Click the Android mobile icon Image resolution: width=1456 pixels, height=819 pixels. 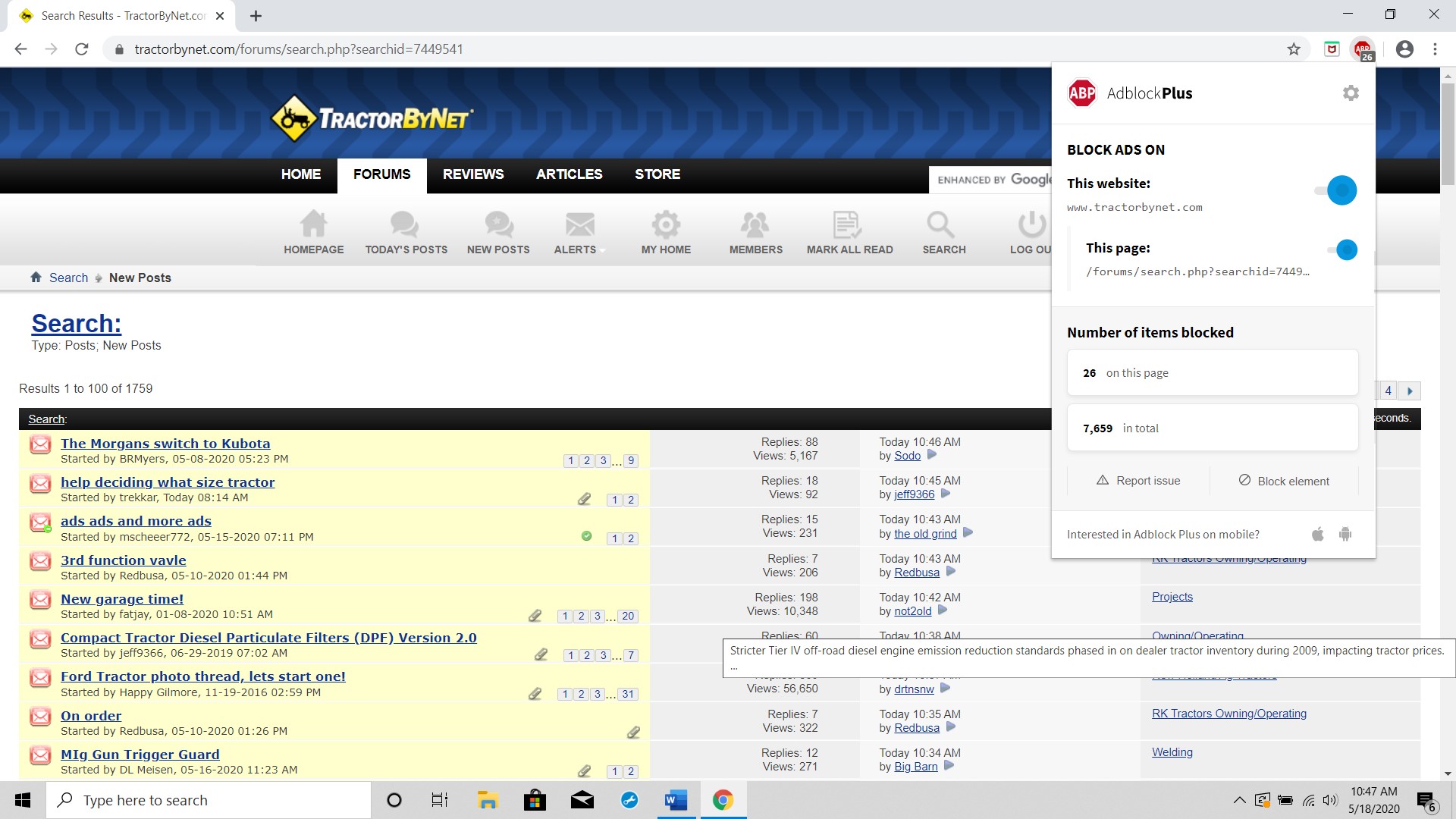(1345, 534)
